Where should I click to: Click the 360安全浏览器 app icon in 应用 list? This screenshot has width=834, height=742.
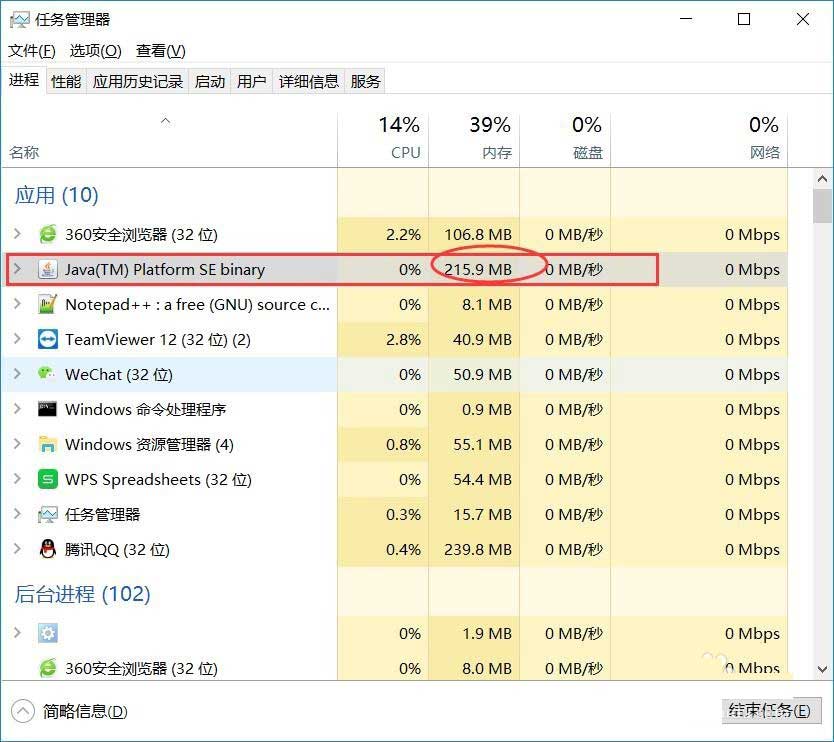tap(47, 234)
